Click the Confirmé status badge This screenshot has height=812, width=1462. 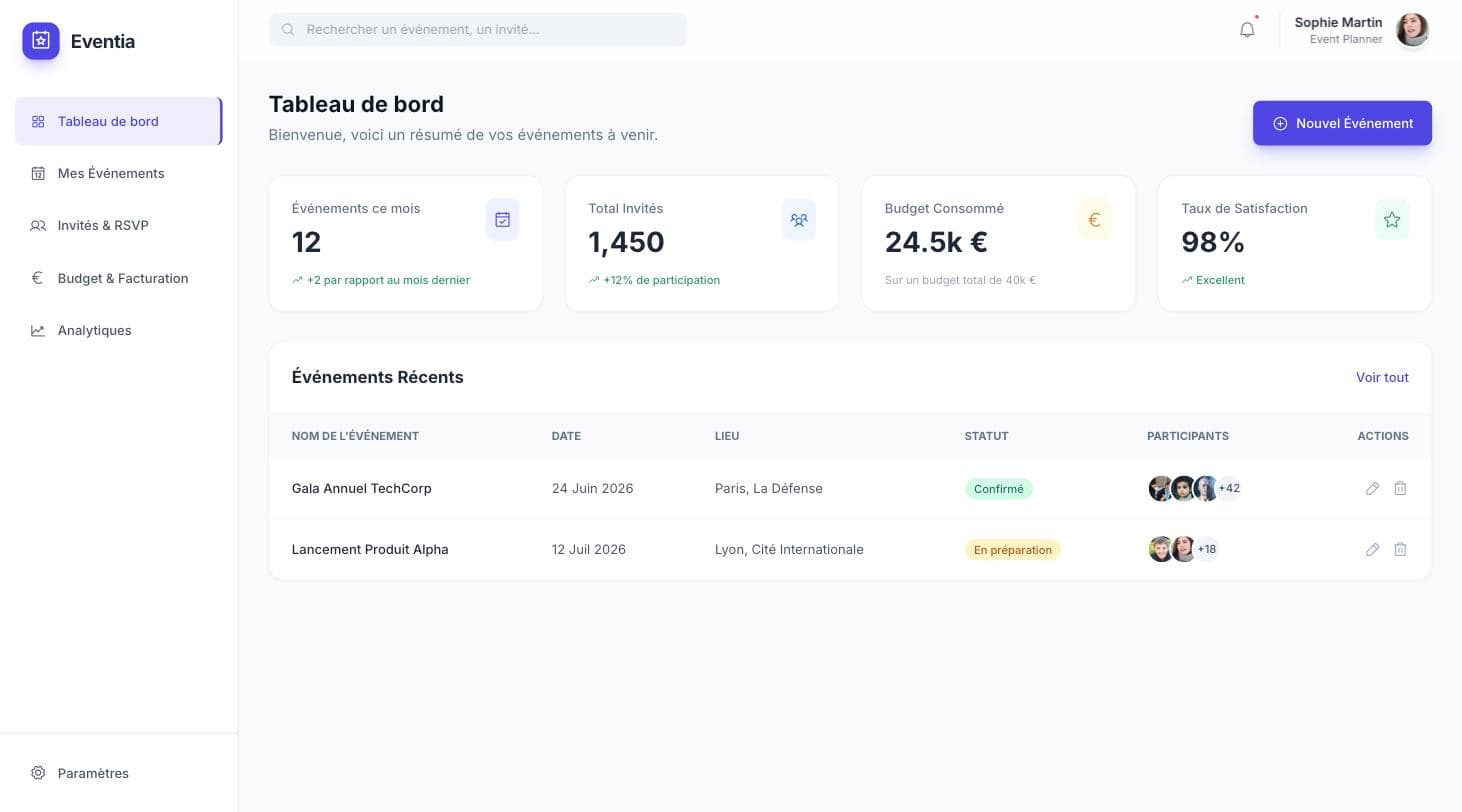998,489
